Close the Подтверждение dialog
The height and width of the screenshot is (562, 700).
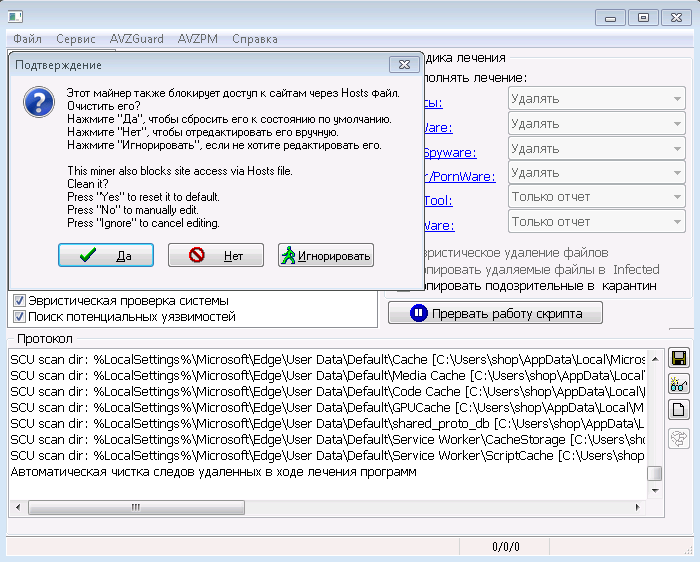404,65
